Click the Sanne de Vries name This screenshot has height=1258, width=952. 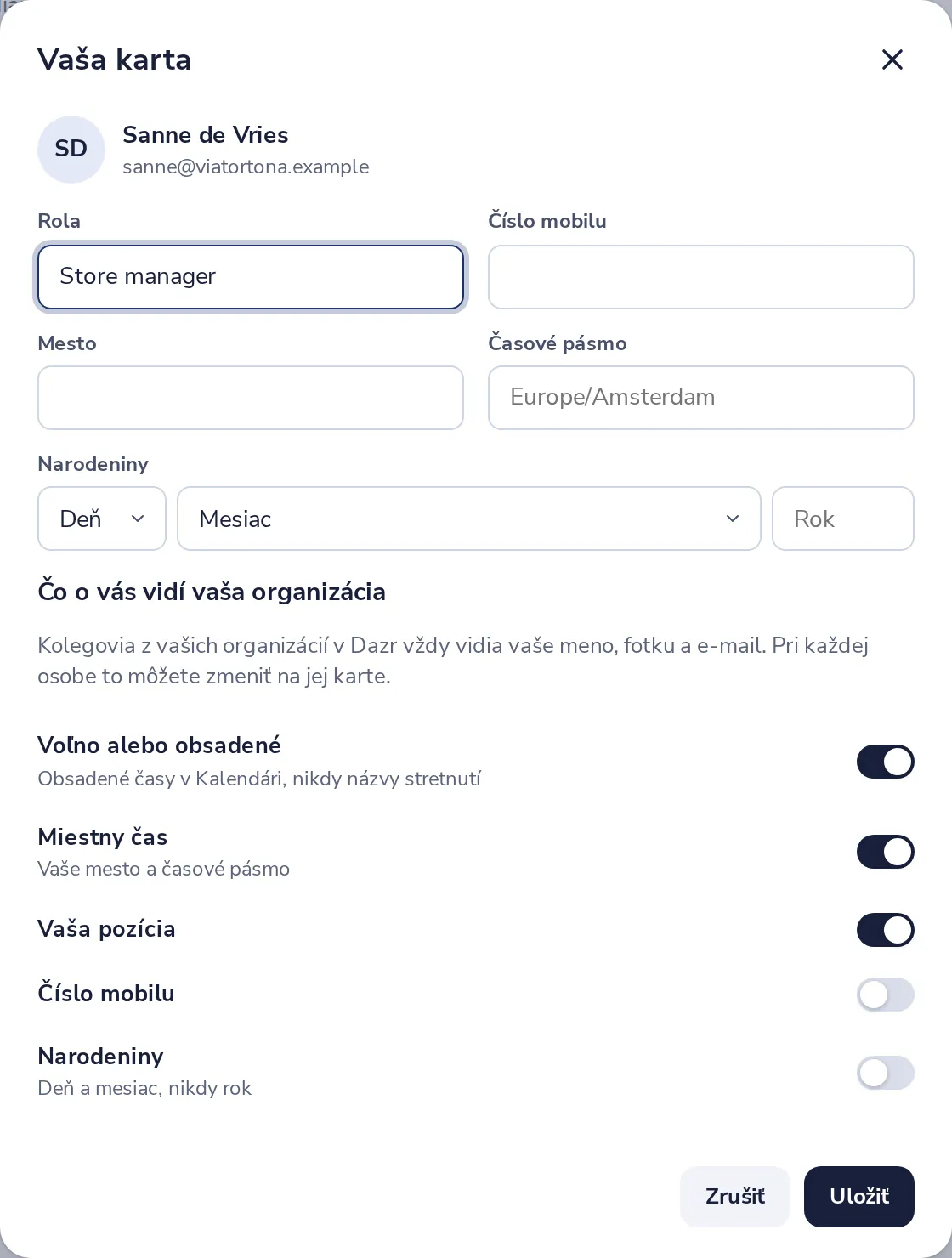coord(206,135)
